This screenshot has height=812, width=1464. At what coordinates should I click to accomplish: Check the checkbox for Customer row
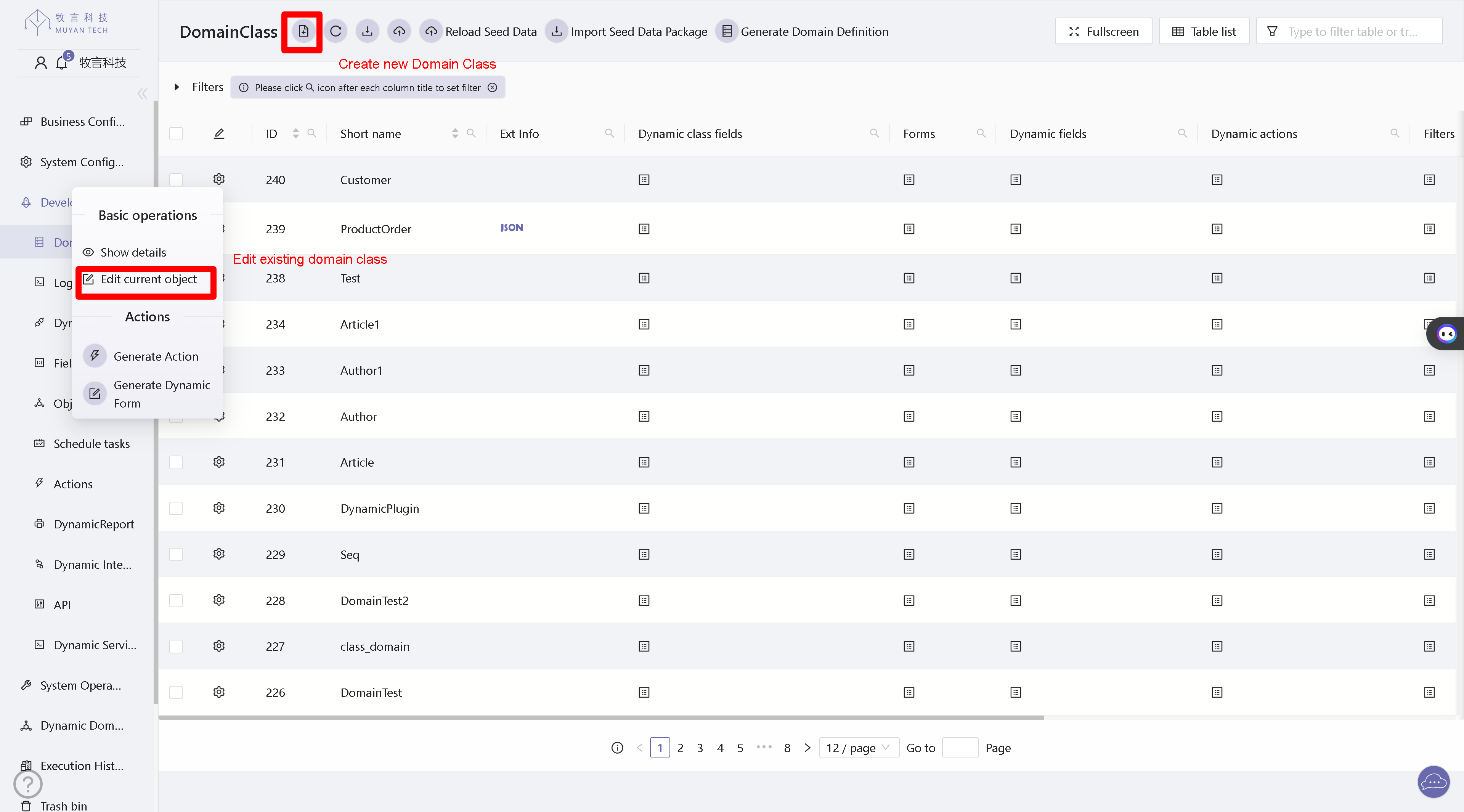click(176, 180)
